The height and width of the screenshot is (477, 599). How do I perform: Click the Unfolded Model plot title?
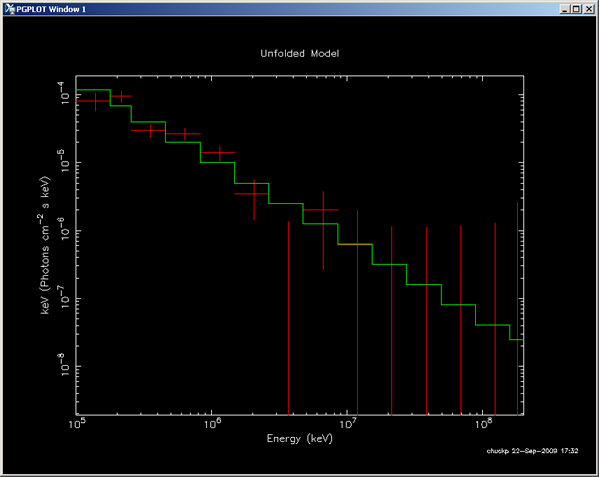300,53
